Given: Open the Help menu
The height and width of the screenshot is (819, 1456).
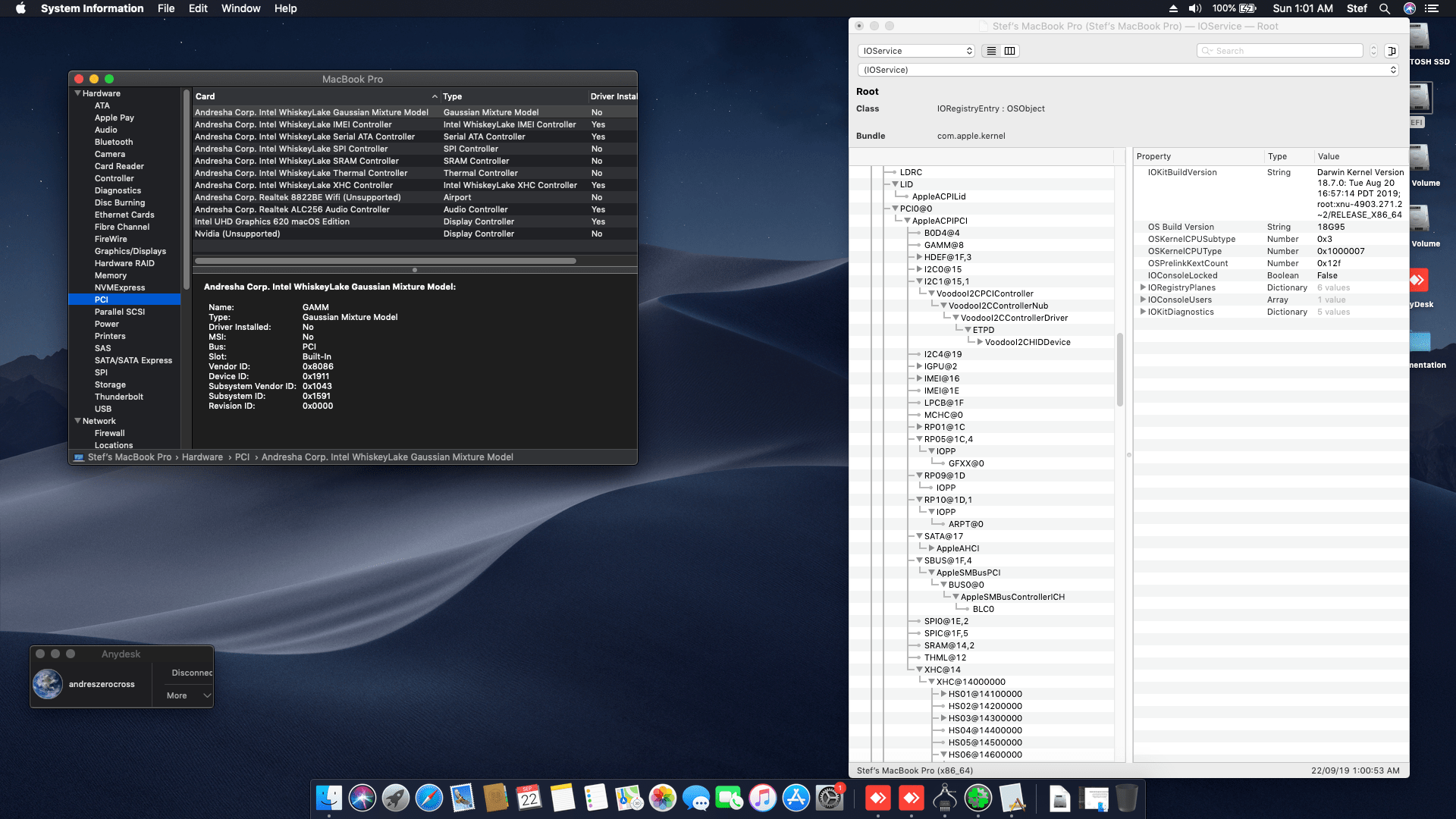Looking at the screenshot, I should (x=286, y=8).
